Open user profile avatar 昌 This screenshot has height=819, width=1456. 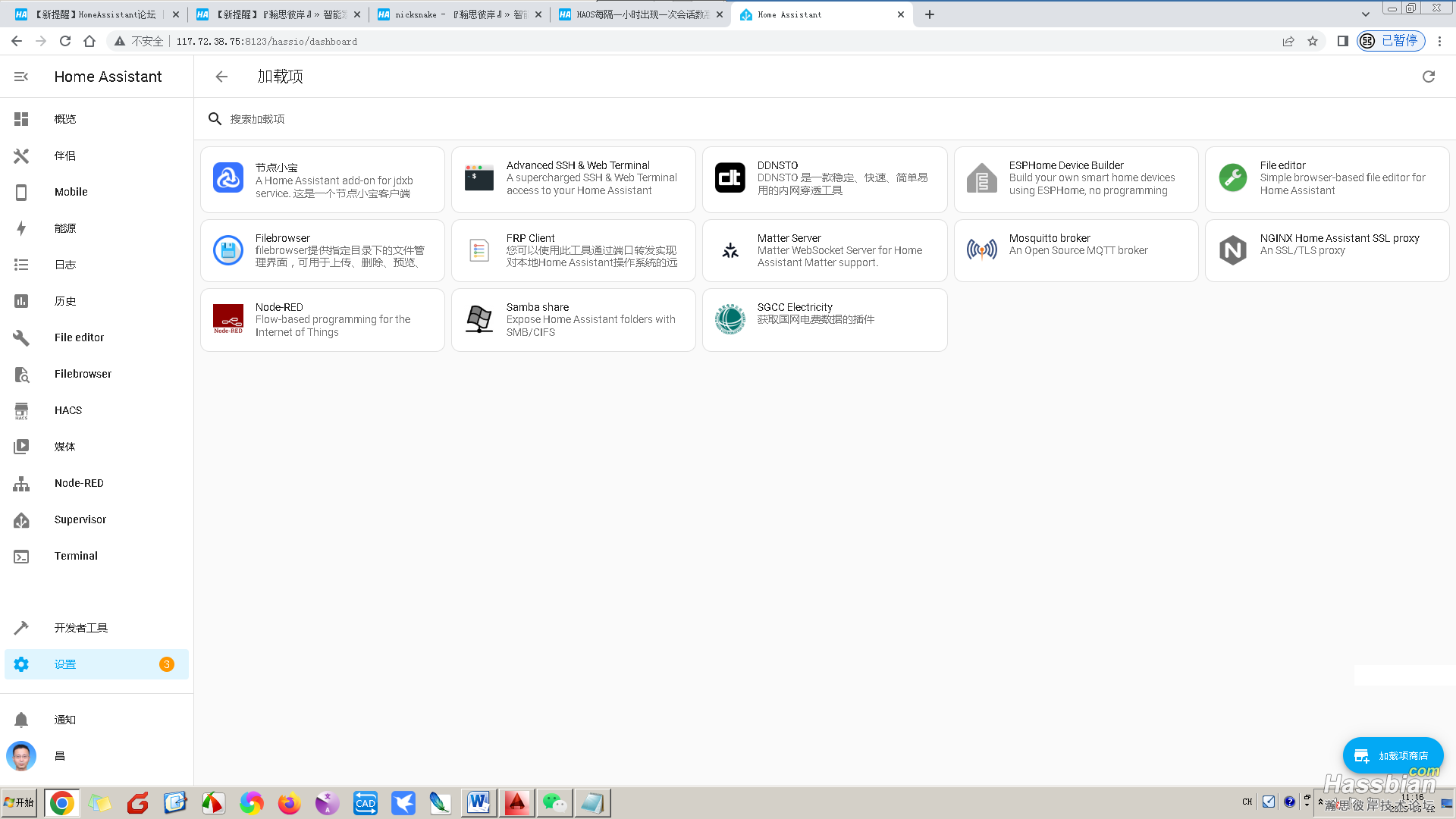pos(21,756)
